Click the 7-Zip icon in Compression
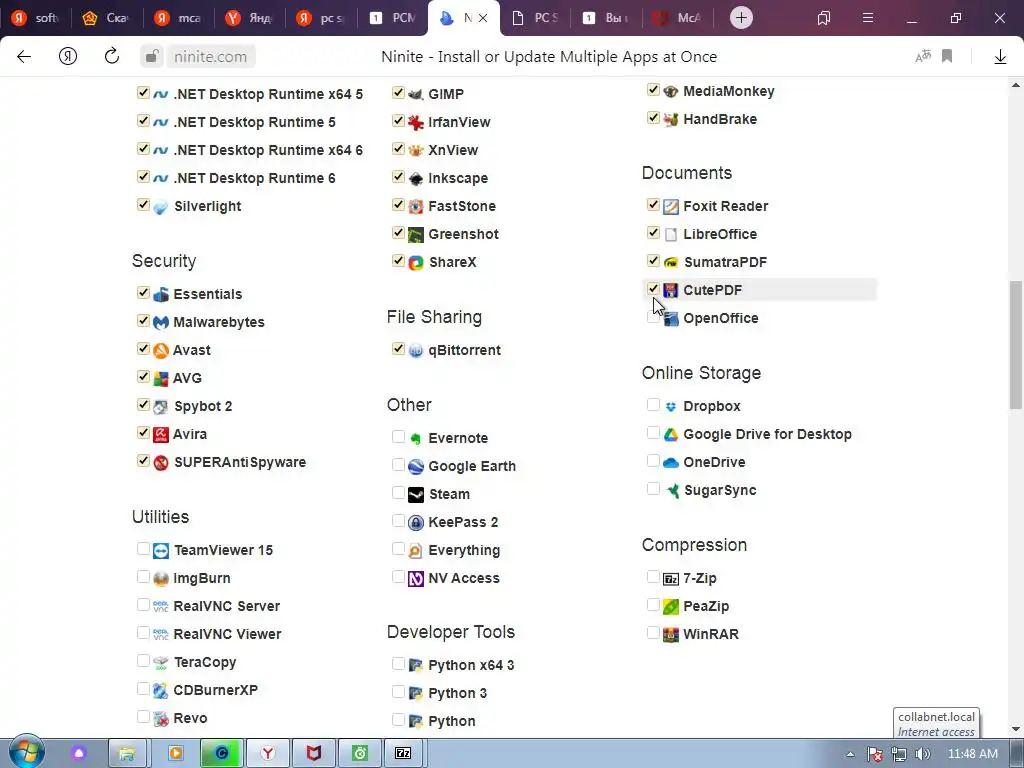1024x768 pixels. (x=671, y=579)
